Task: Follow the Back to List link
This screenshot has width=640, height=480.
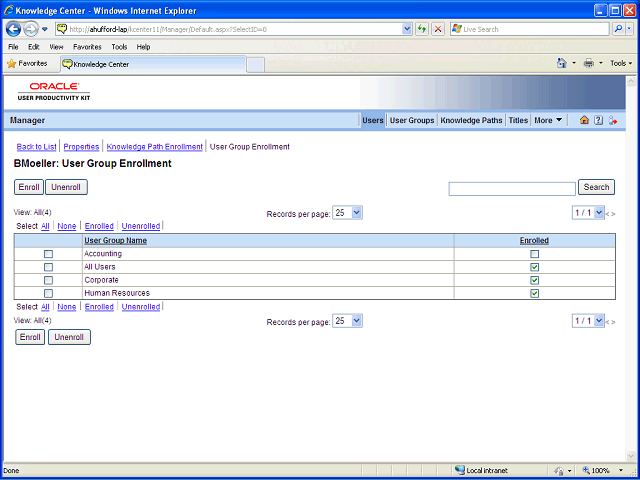Action: pos(36,147)
